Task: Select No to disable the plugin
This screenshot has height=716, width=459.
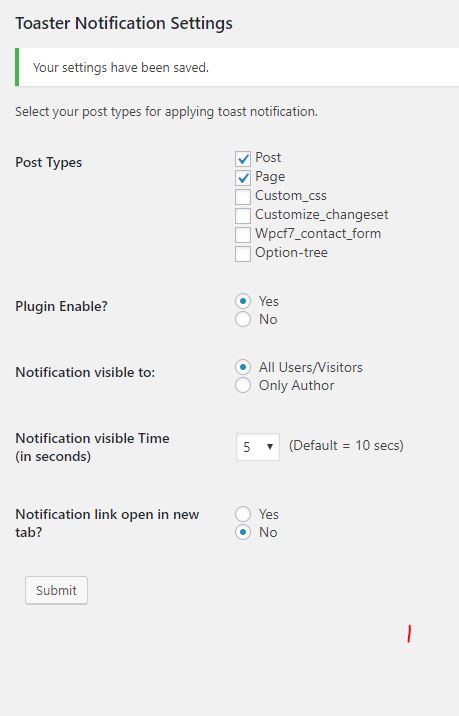Action: click(x=243, y=319)
